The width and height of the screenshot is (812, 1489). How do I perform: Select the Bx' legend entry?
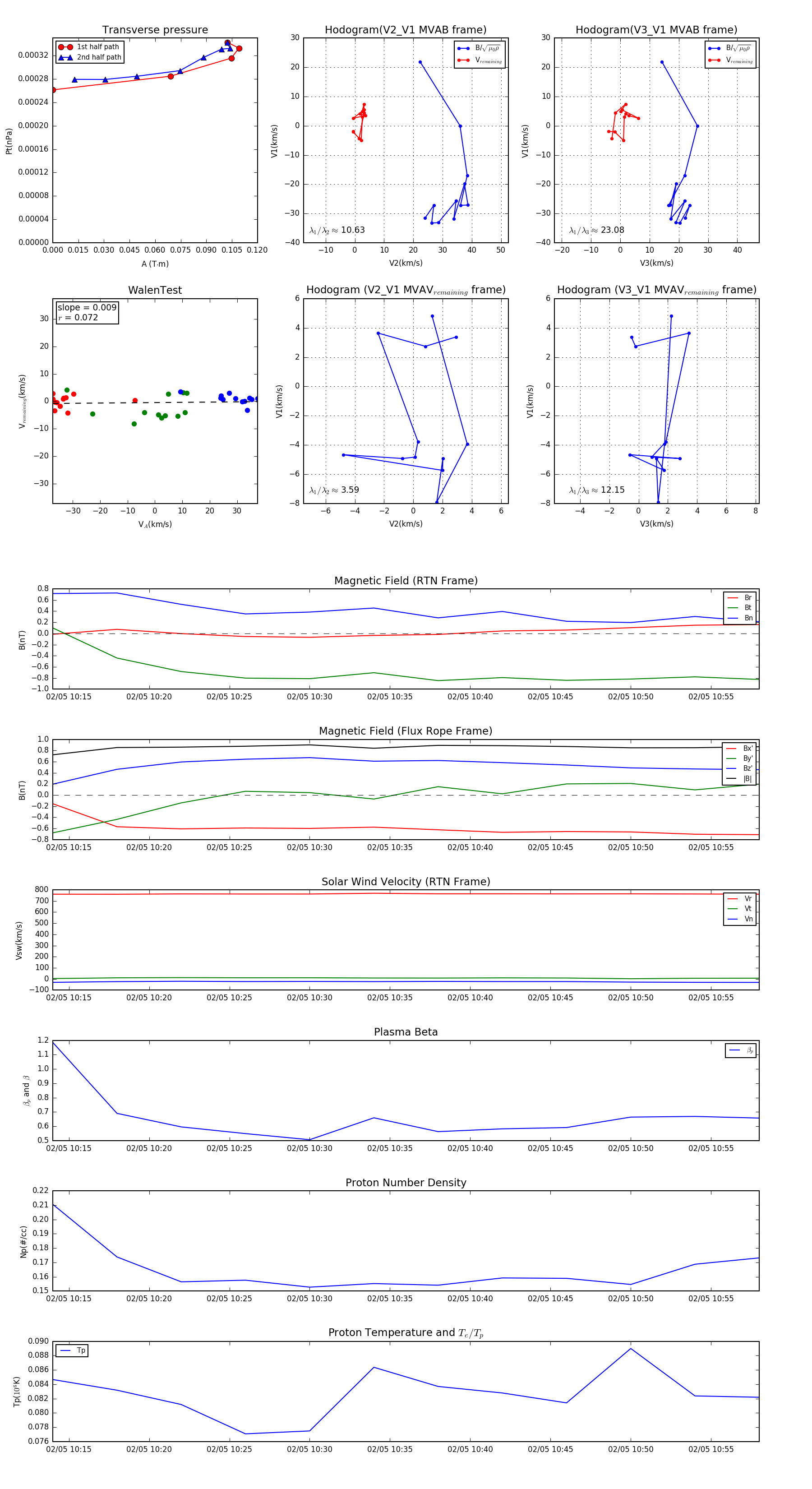click(740, 749)
